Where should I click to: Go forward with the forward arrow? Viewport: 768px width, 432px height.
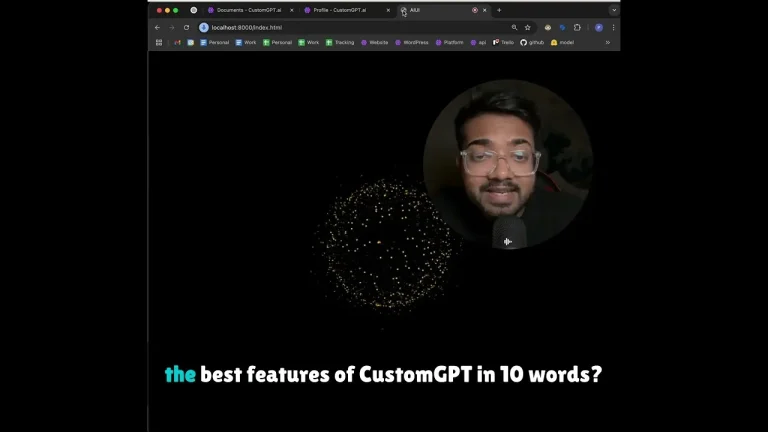coord(171,27)
